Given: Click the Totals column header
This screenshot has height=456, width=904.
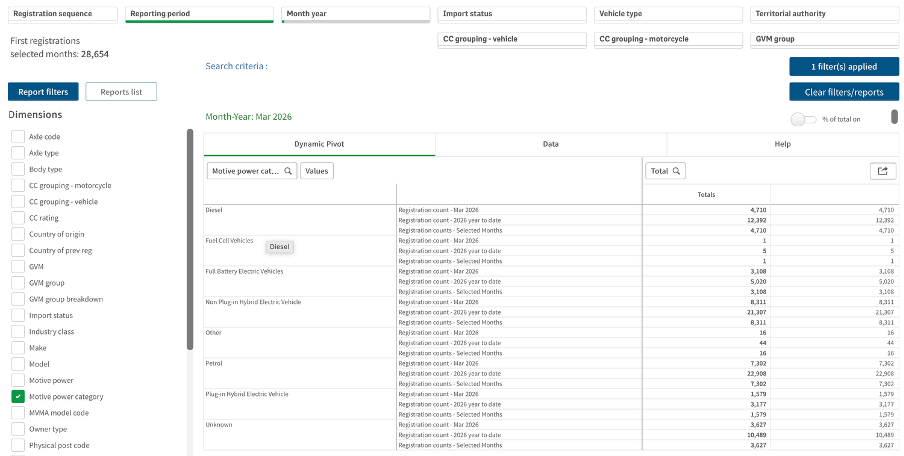Looking at the screenshot, I should [x=706, y=194].
